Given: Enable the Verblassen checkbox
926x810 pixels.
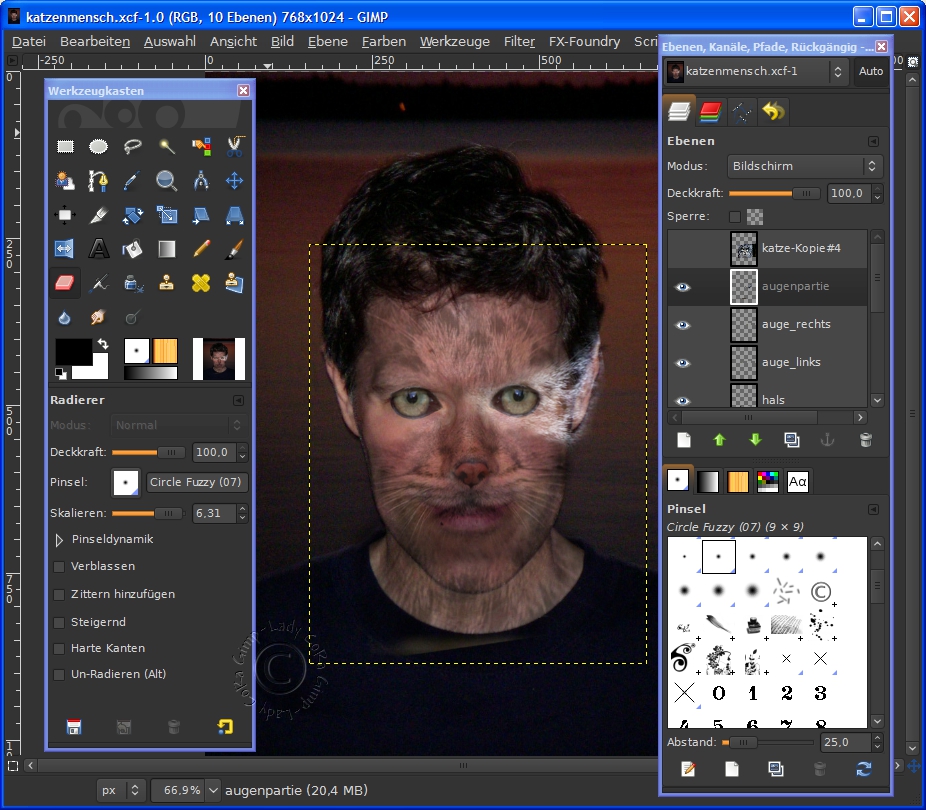Looking at the screenshot, I should (x=59, y=566).
